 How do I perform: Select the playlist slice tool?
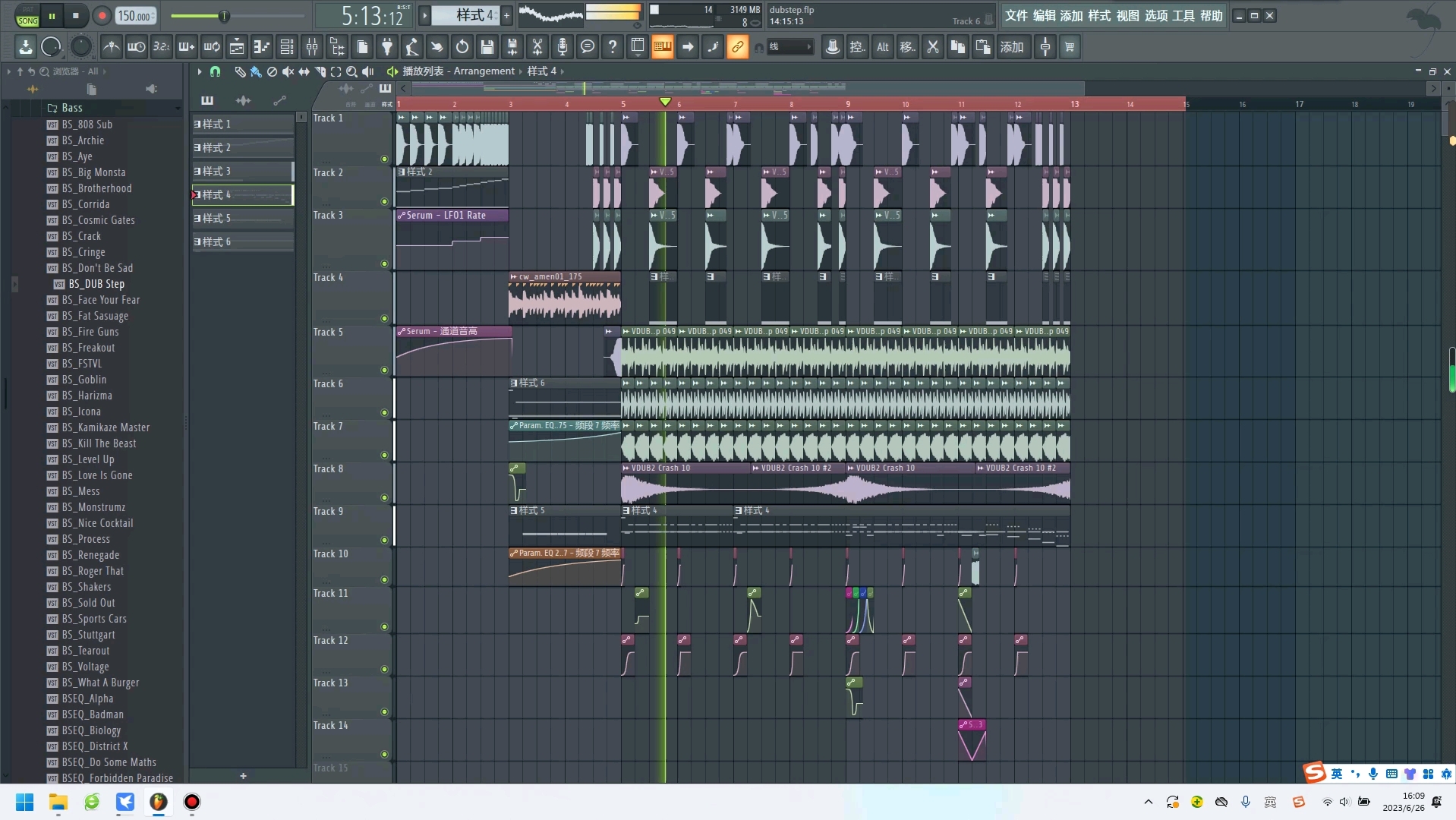(x=320, y=71)
